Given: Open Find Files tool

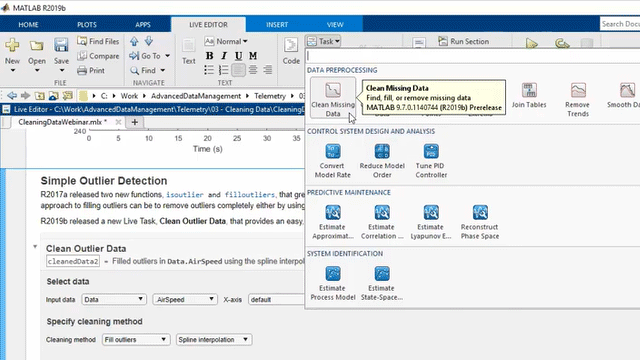Looking at the screenshot, I should click(x=98, y=41).
